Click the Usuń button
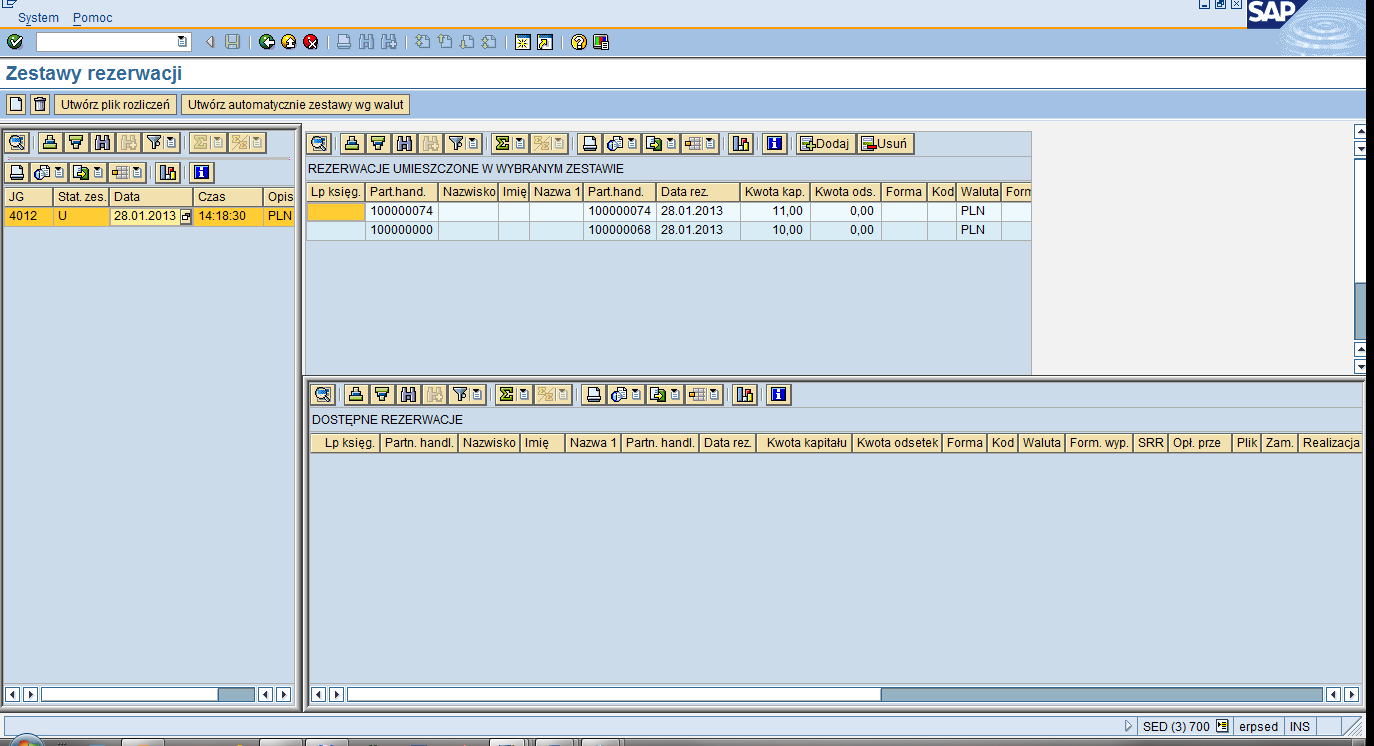Image resolution: width=1374 pixels, height=746 pixels. tap(885, 143)
